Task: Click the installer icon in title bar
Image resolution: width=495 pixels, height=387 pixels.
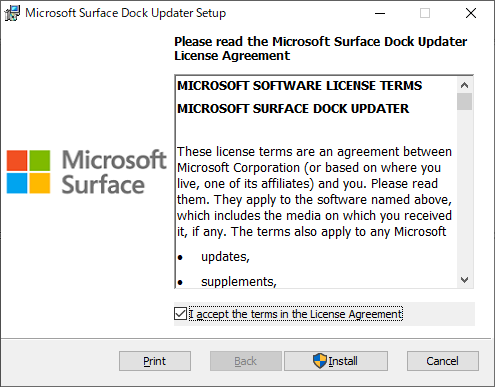Action: (12, 13)
